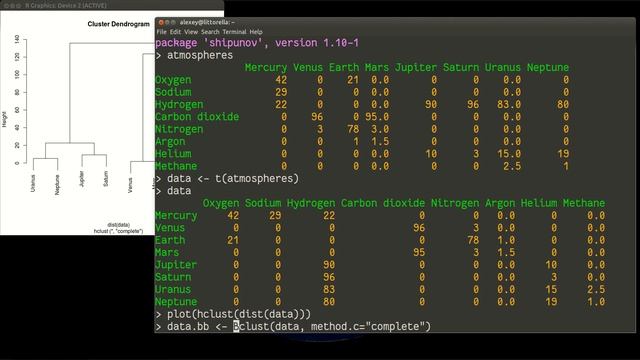Click the Sodium row label in first table
This screenshot has height=360, width=640.
(173, 92)
